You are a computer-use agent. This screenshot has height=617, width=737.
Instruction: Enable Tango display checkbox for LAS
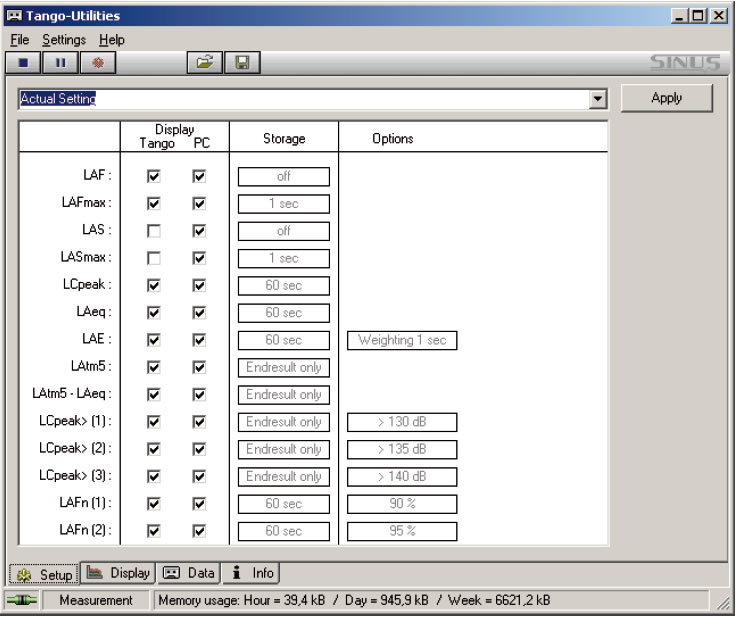pyautogui.click(x=153, y=231)
